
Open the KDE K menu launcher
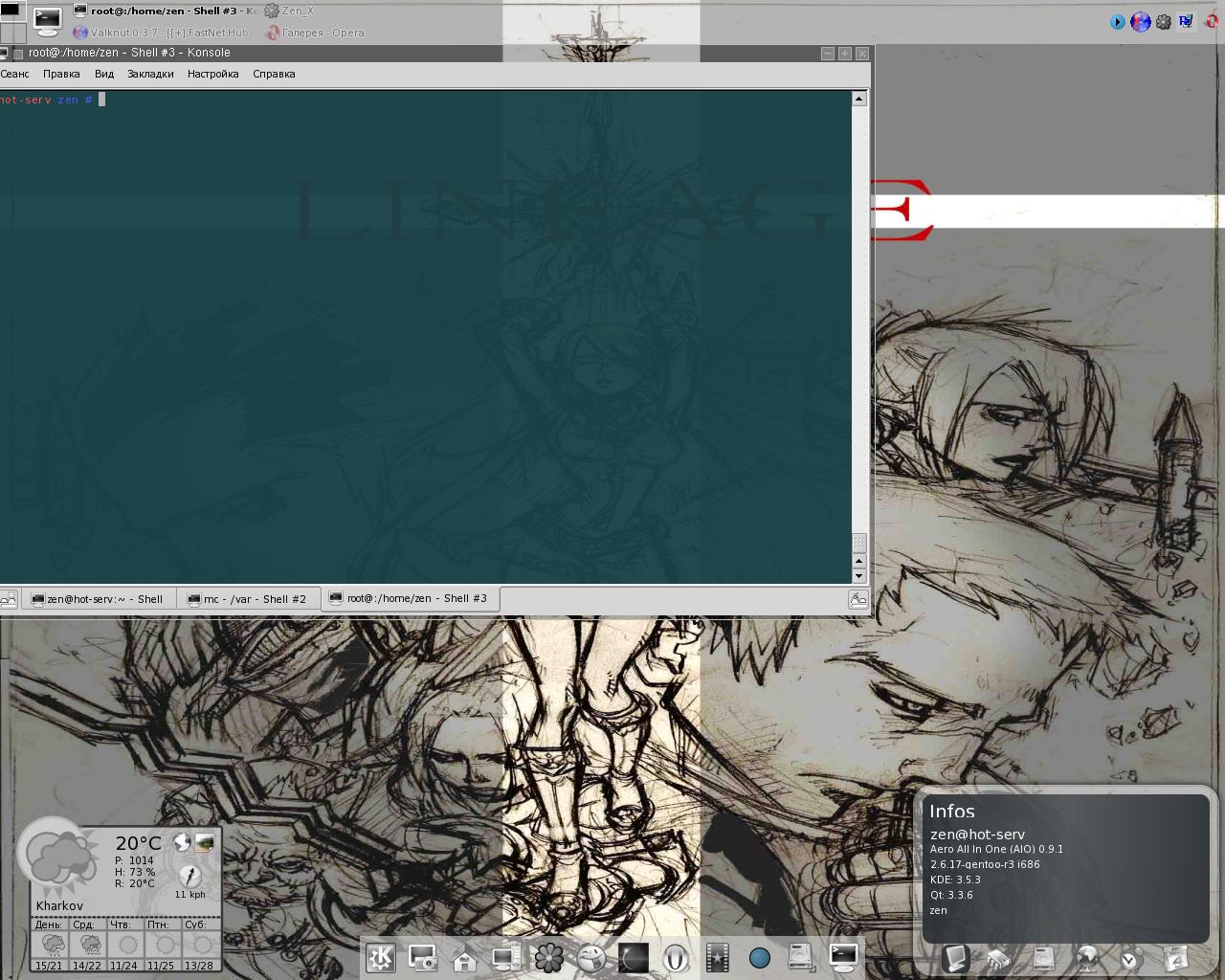pos(381,957)
